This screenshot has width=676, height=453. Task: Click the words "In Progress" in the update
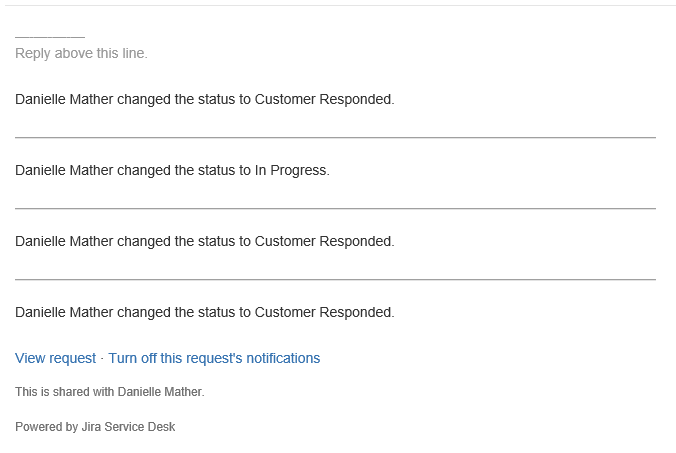tap(292, 170)
